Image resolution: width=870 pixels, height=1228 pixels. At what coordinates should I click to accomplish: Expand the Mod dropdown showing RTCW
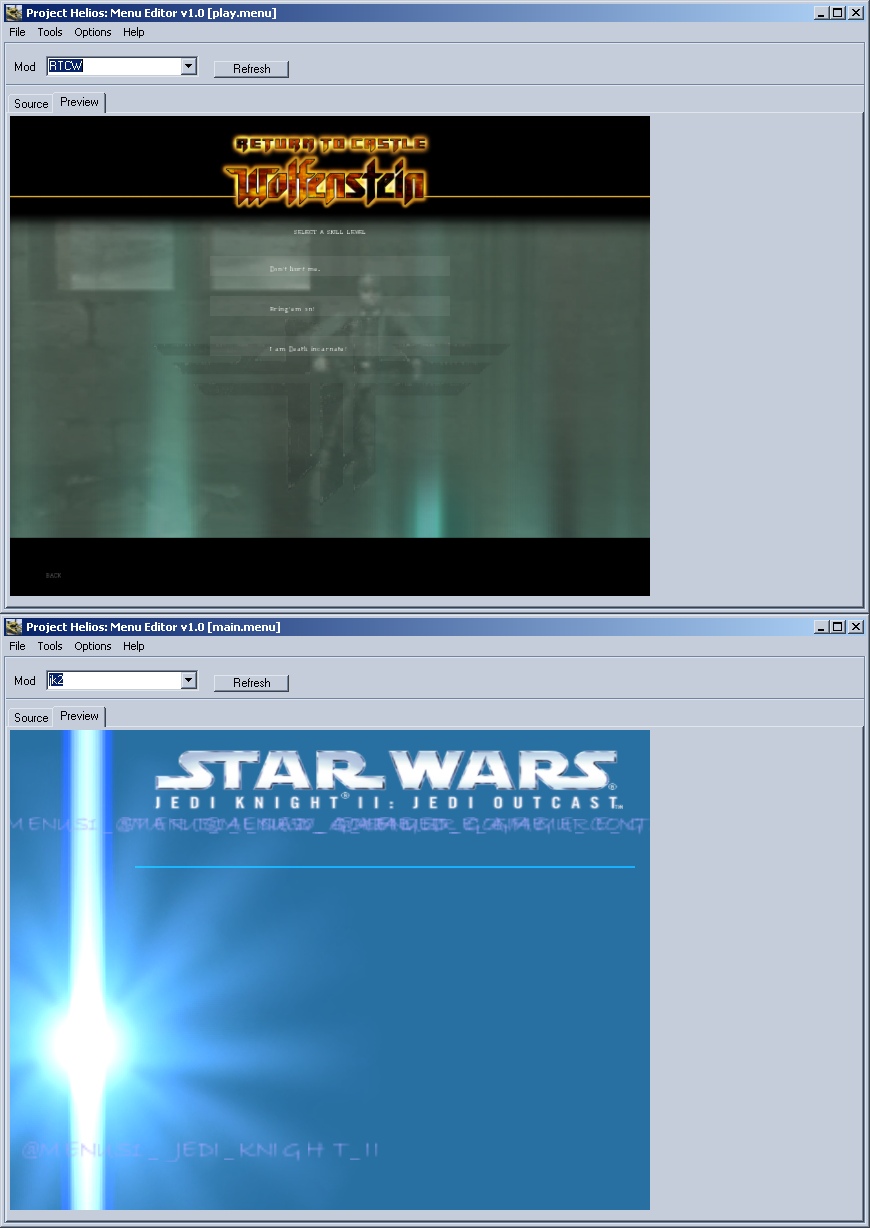pos(188,67)
